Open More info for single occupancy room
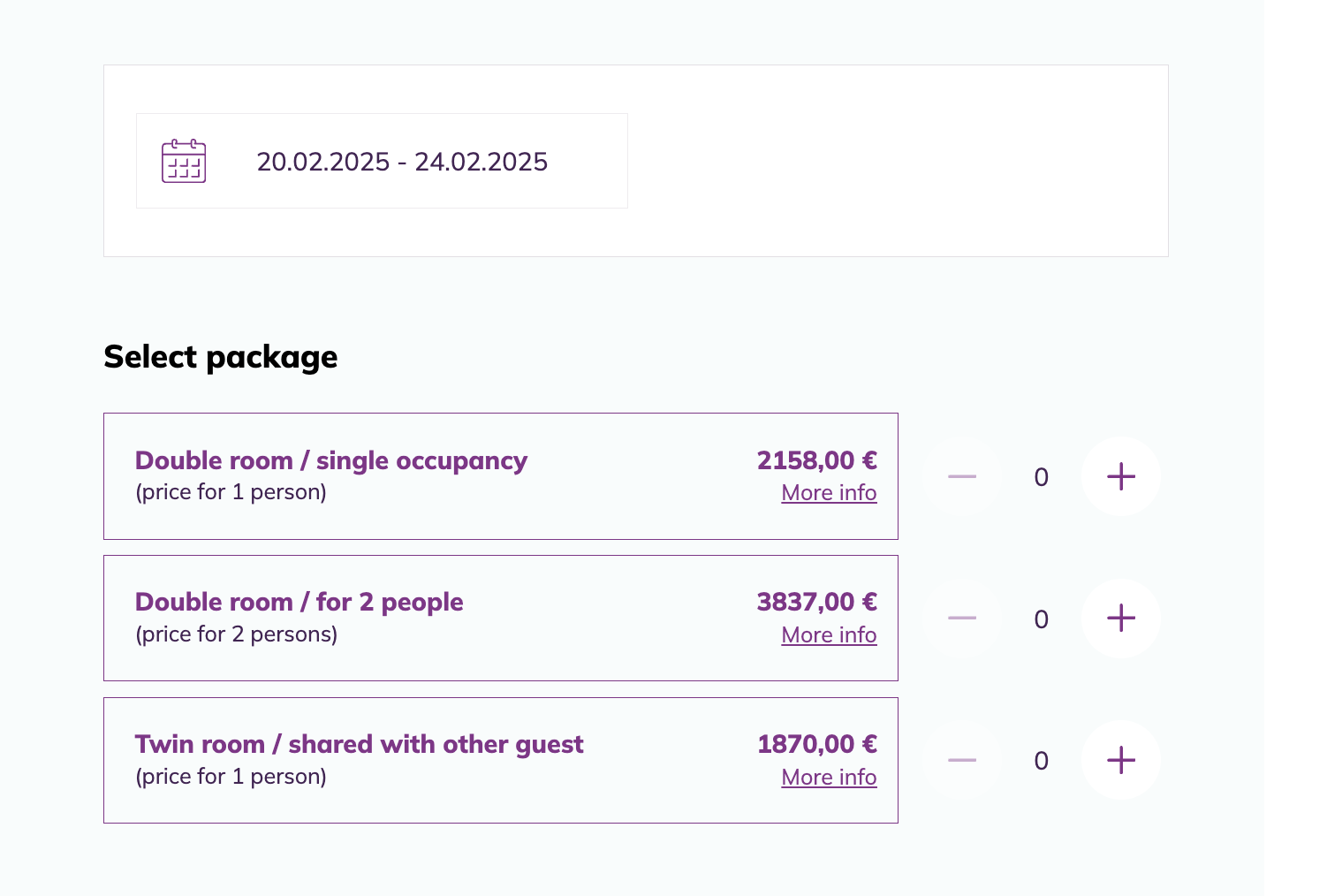The height and width of the screenshot is (896, 1327). (x=829, y=493)
